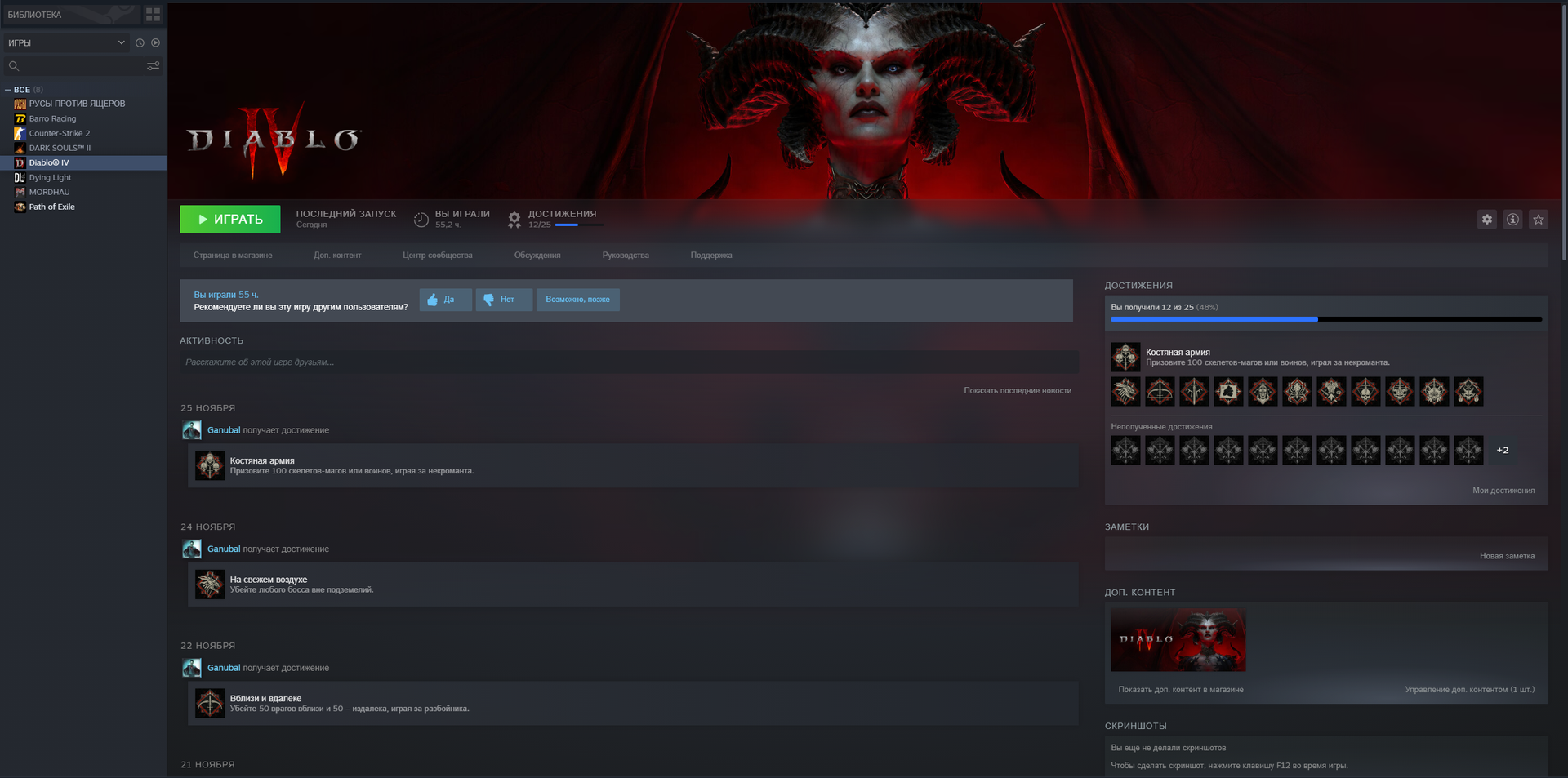Open Руководства tab
Image resolution: width=1568 pixels, height=778 pixels.
(x=626, y=256)
